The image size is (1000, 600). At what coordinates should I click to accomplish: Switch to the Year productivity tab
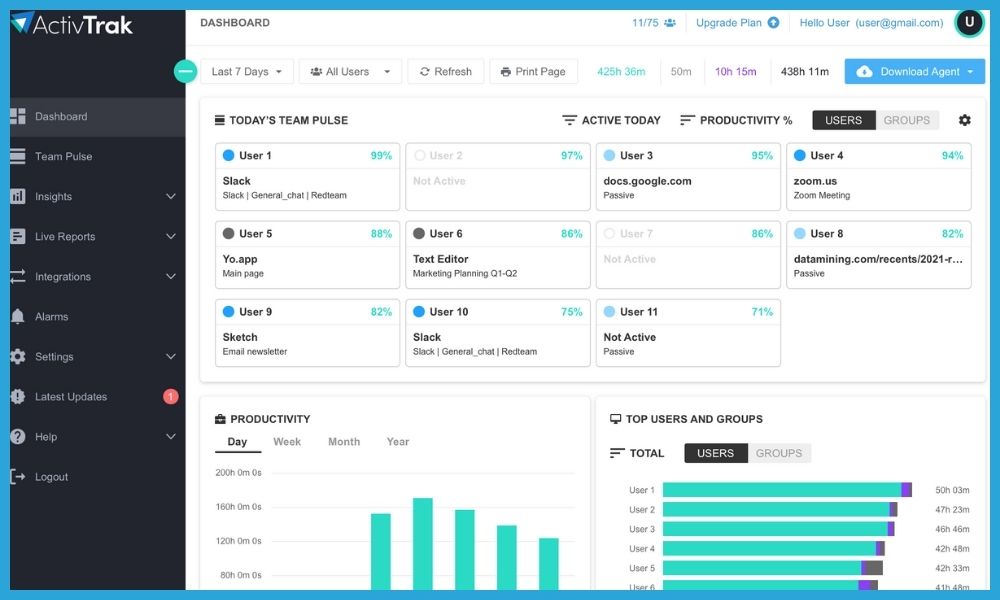398,442
